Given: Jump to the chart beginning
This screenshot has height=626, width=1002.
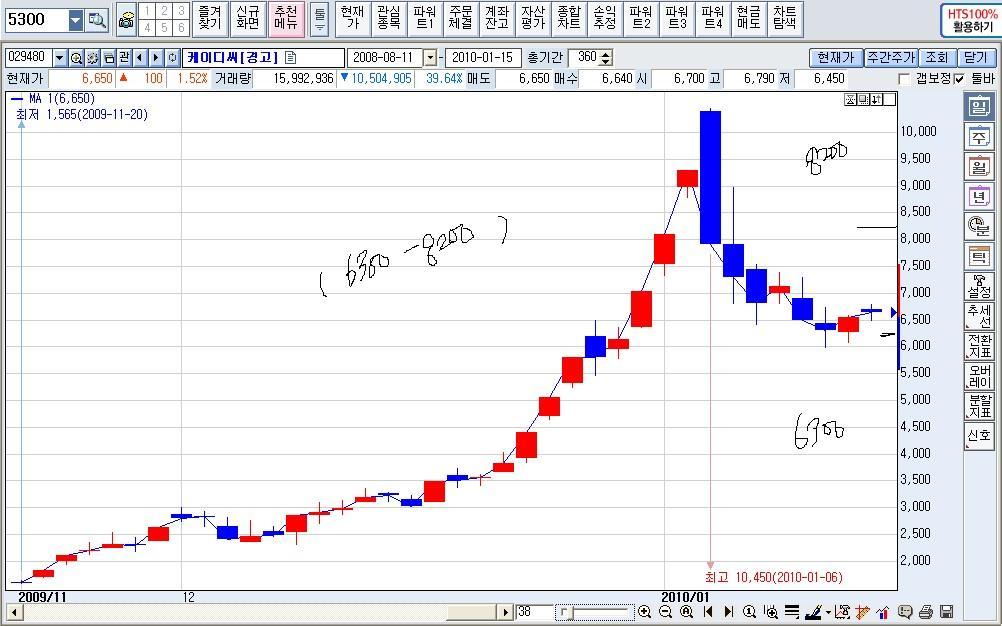Looking at the screenshot, I should click(x=709, y=612).
